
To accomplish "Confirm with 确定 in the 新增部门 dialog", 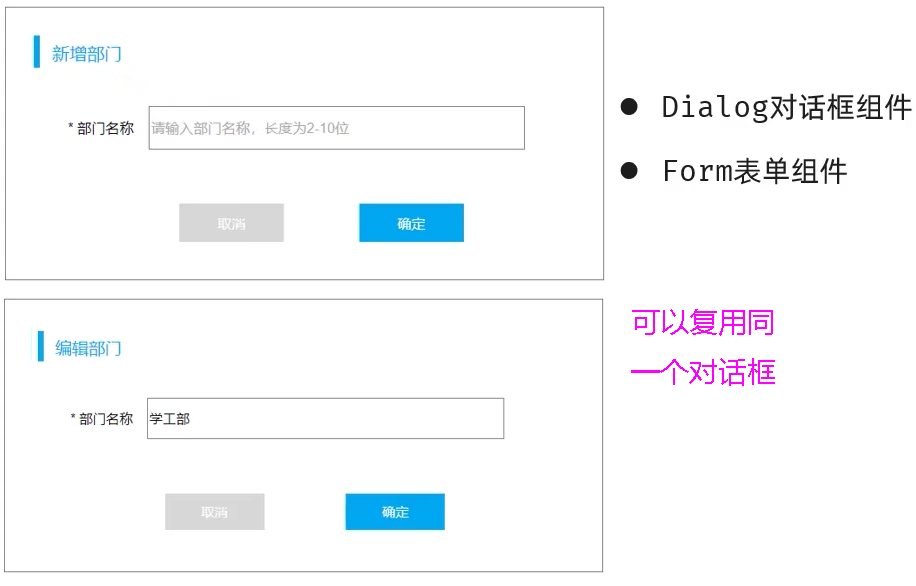I will pos(411,224).
